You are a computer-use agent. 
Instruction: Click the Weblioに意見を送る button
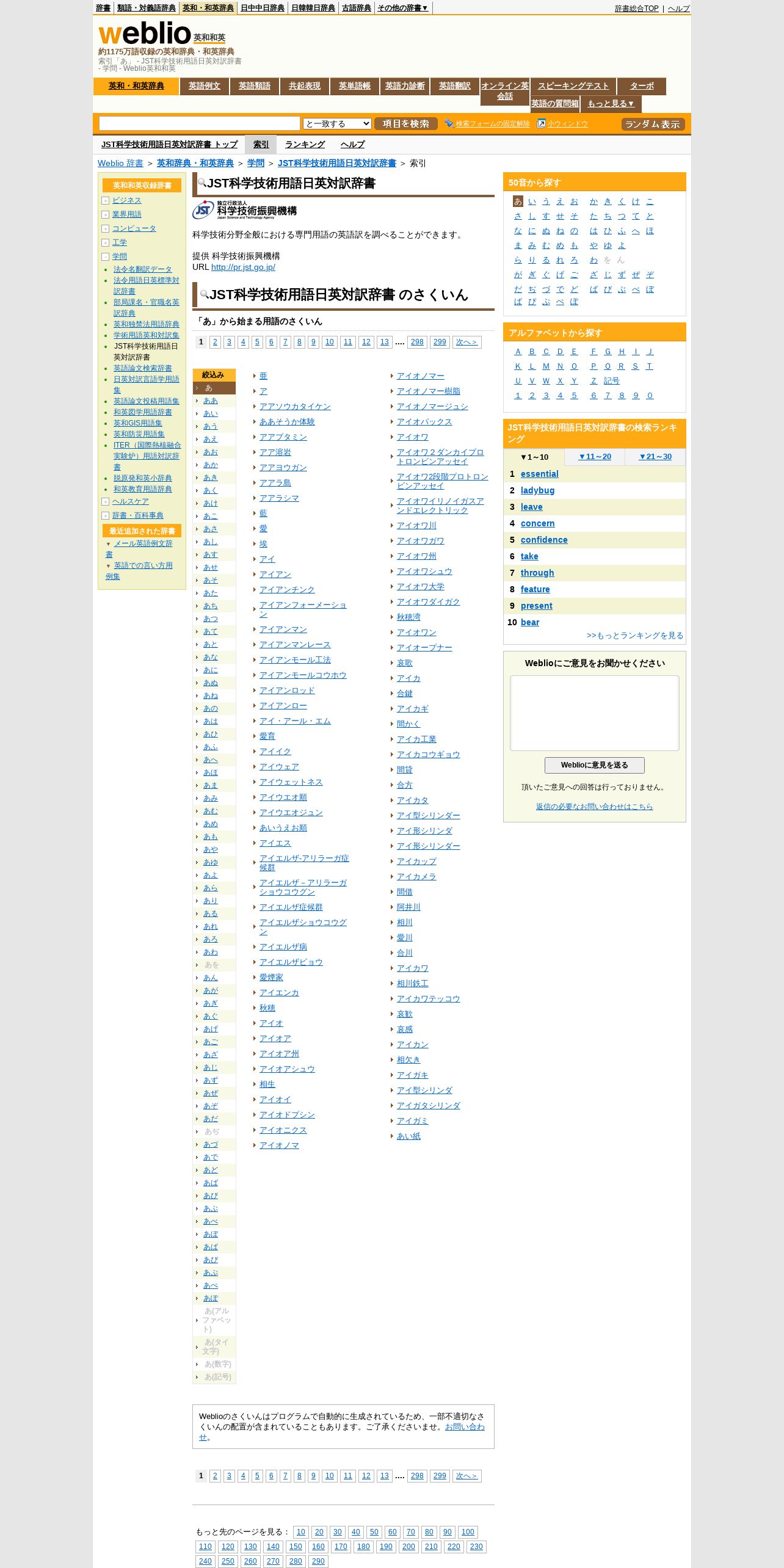(x=594, y=765)
